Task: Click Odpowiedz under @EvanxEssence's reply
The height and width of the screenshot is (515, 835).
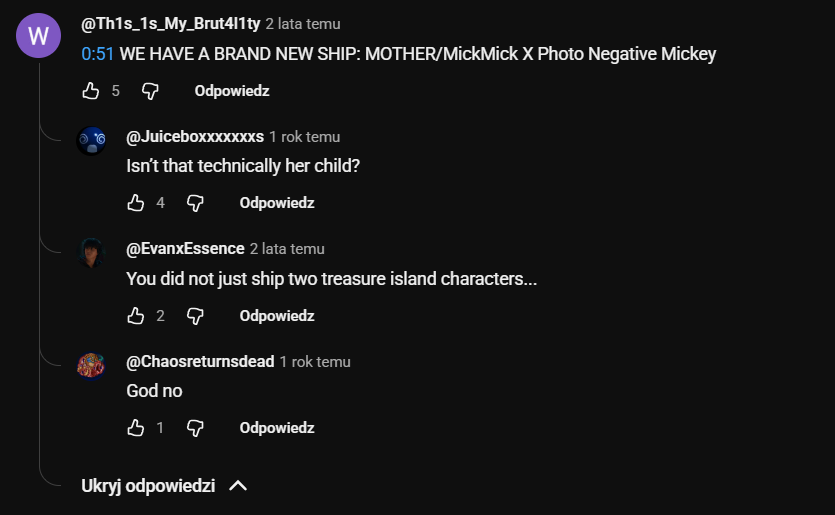Action: pyautogui.click(x=277, y=316)
